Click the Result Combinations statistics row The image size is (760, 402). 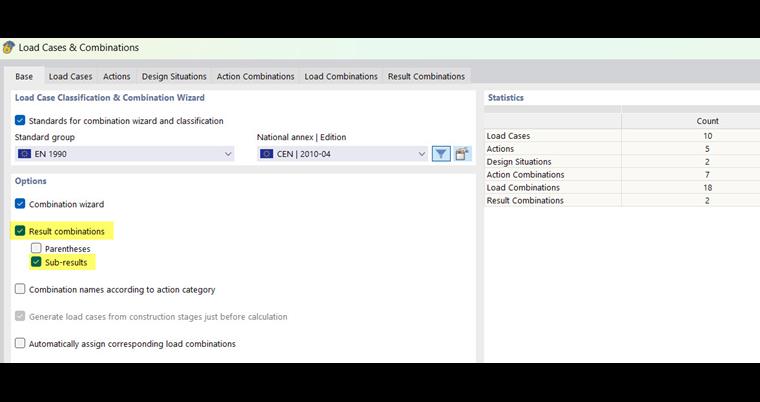pos(622,200)
